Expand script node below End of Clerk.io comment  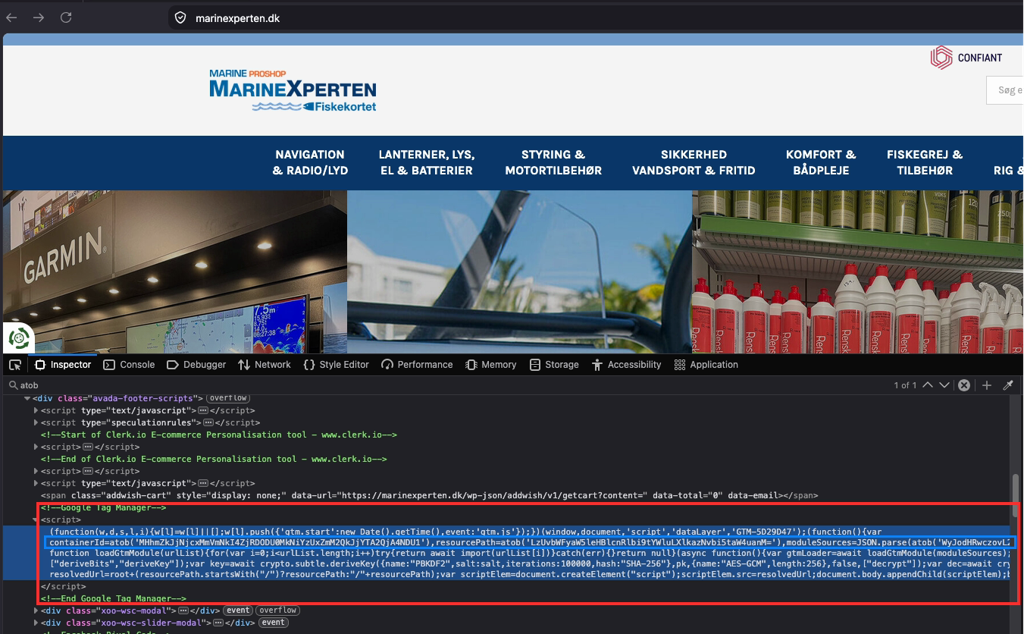click(x=35, y=471)
